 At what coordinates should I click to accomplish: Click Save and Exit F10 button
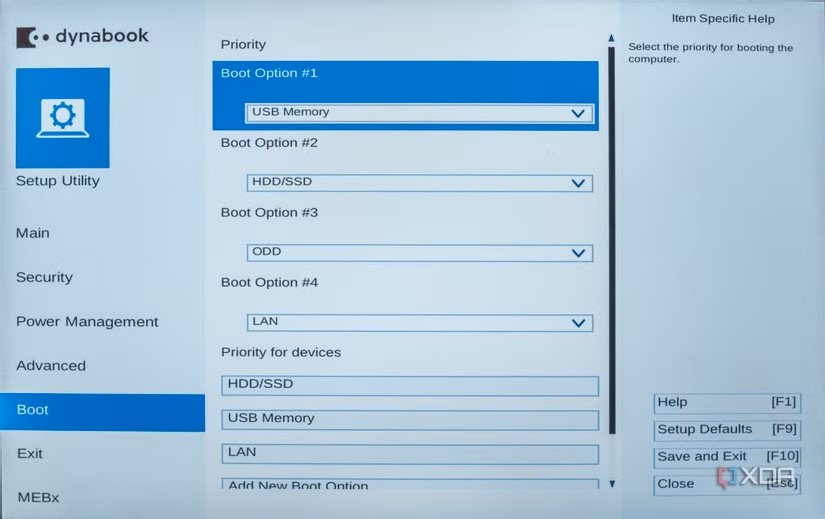(726, 456)
